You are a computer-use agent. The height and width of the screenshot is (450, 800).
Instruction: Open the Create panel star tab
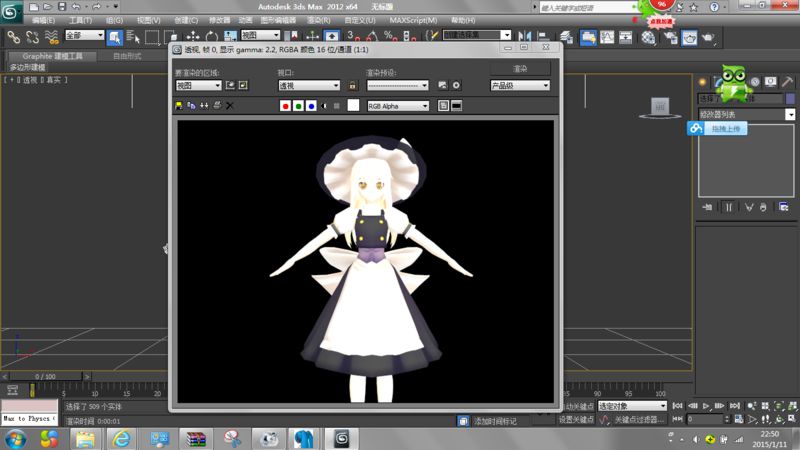tap(703, 82)
